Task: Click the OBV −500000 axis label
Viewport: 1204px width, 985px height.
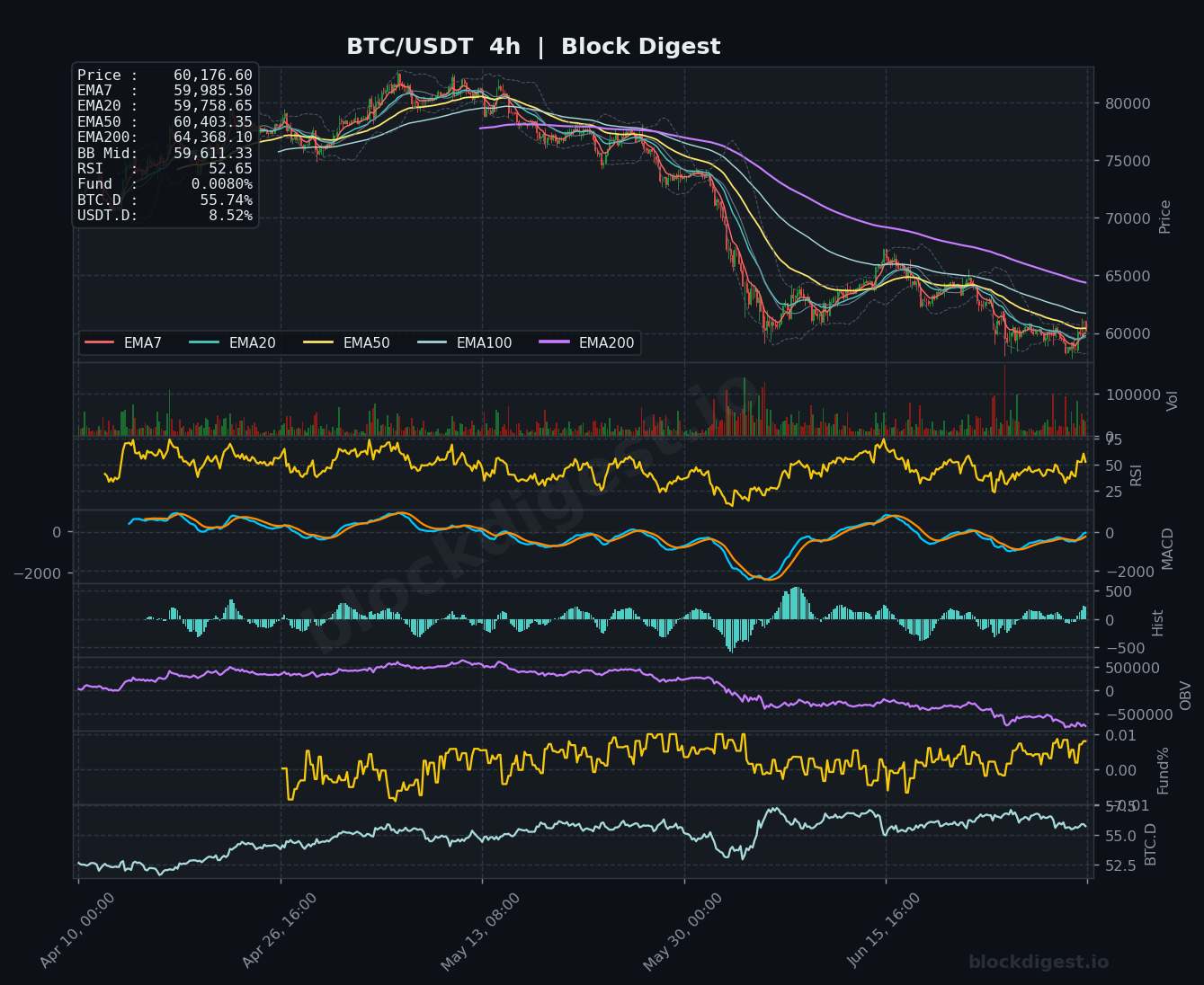Action: point(1138,715)
